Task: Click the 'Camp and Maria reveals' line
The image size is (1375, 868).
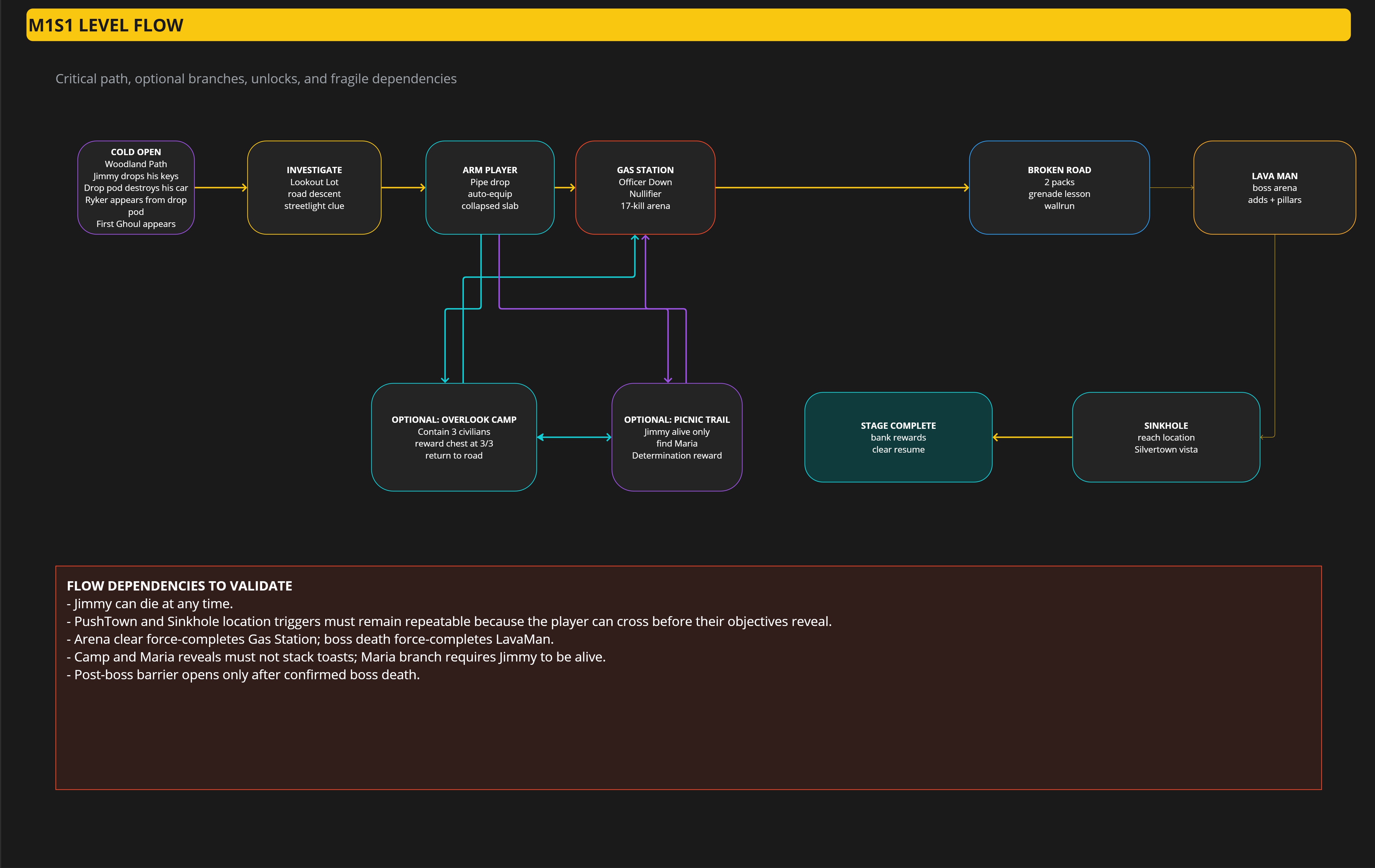Action: tap(336, 657)
